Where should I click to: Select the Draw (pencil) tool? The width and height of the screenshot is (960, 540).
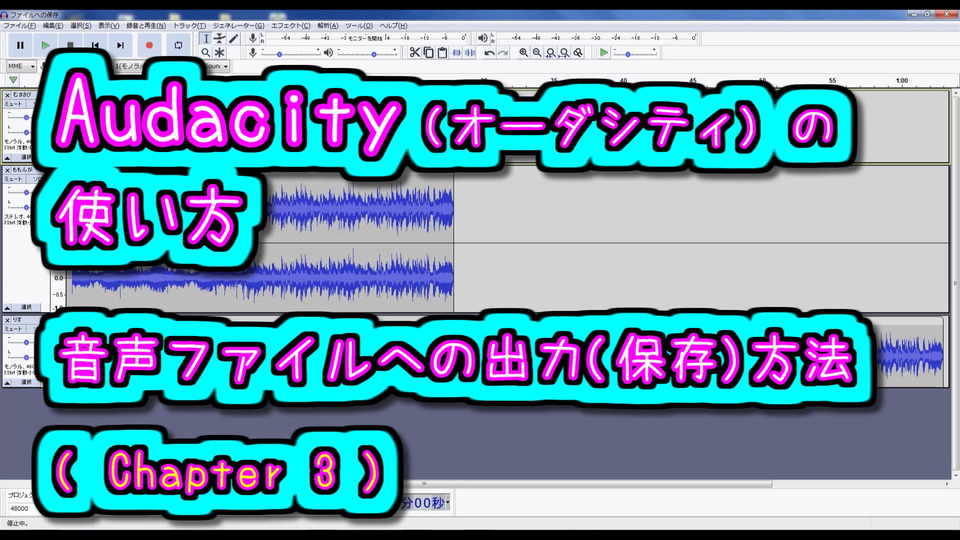click(x=233, y=39)
